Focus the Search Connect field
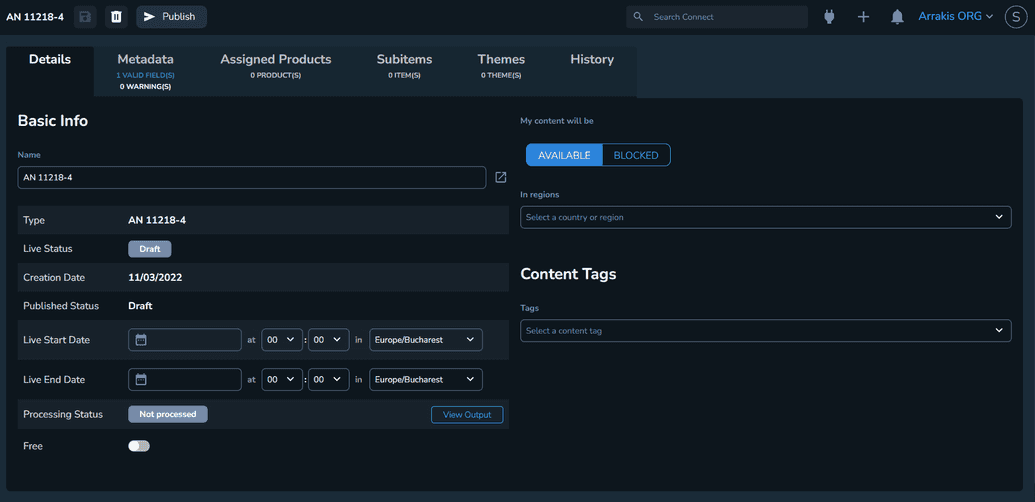1035x502 pixels. pos(717,17)
